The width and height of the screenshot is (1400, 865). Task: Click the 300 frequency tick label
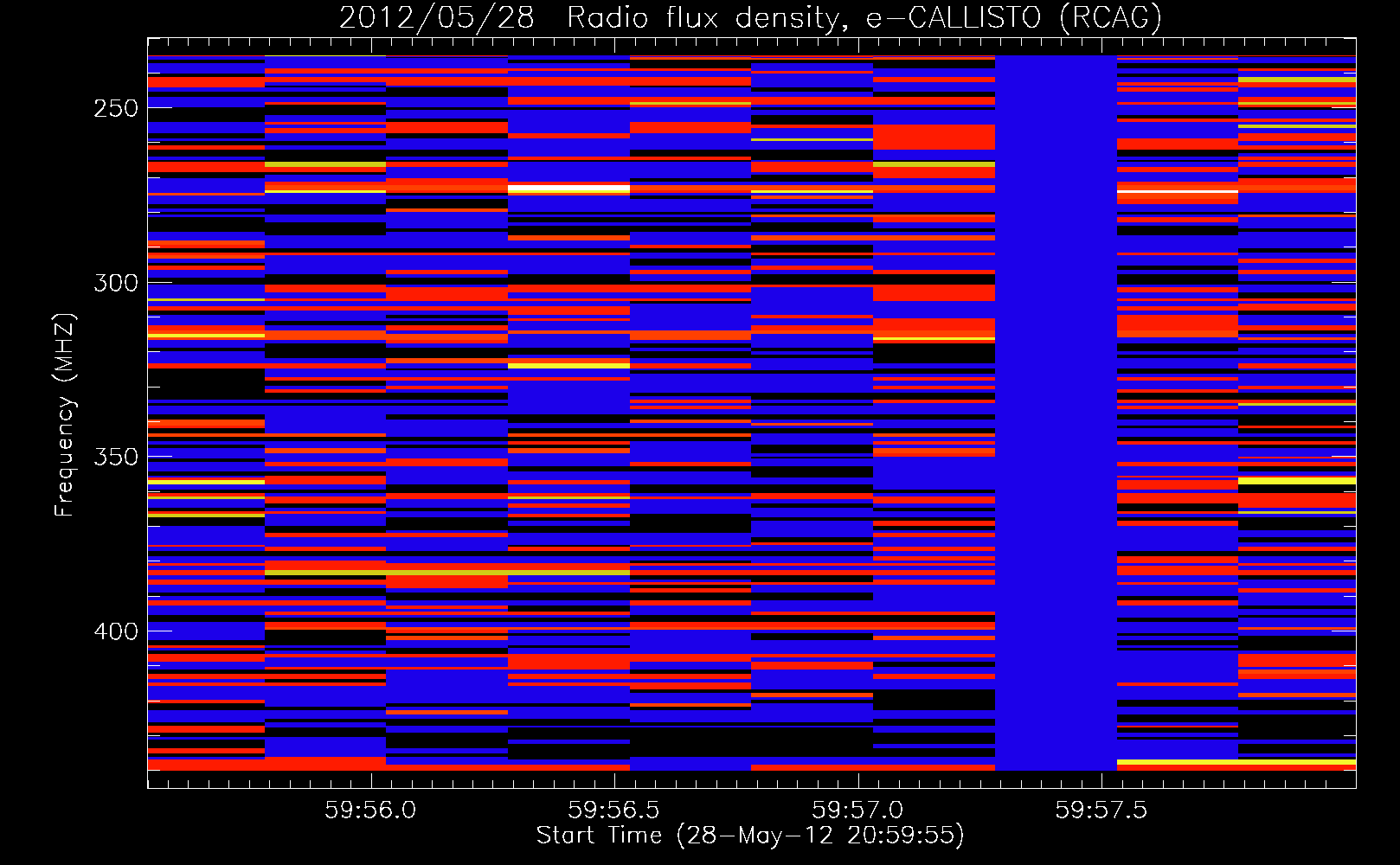[116, 283]
